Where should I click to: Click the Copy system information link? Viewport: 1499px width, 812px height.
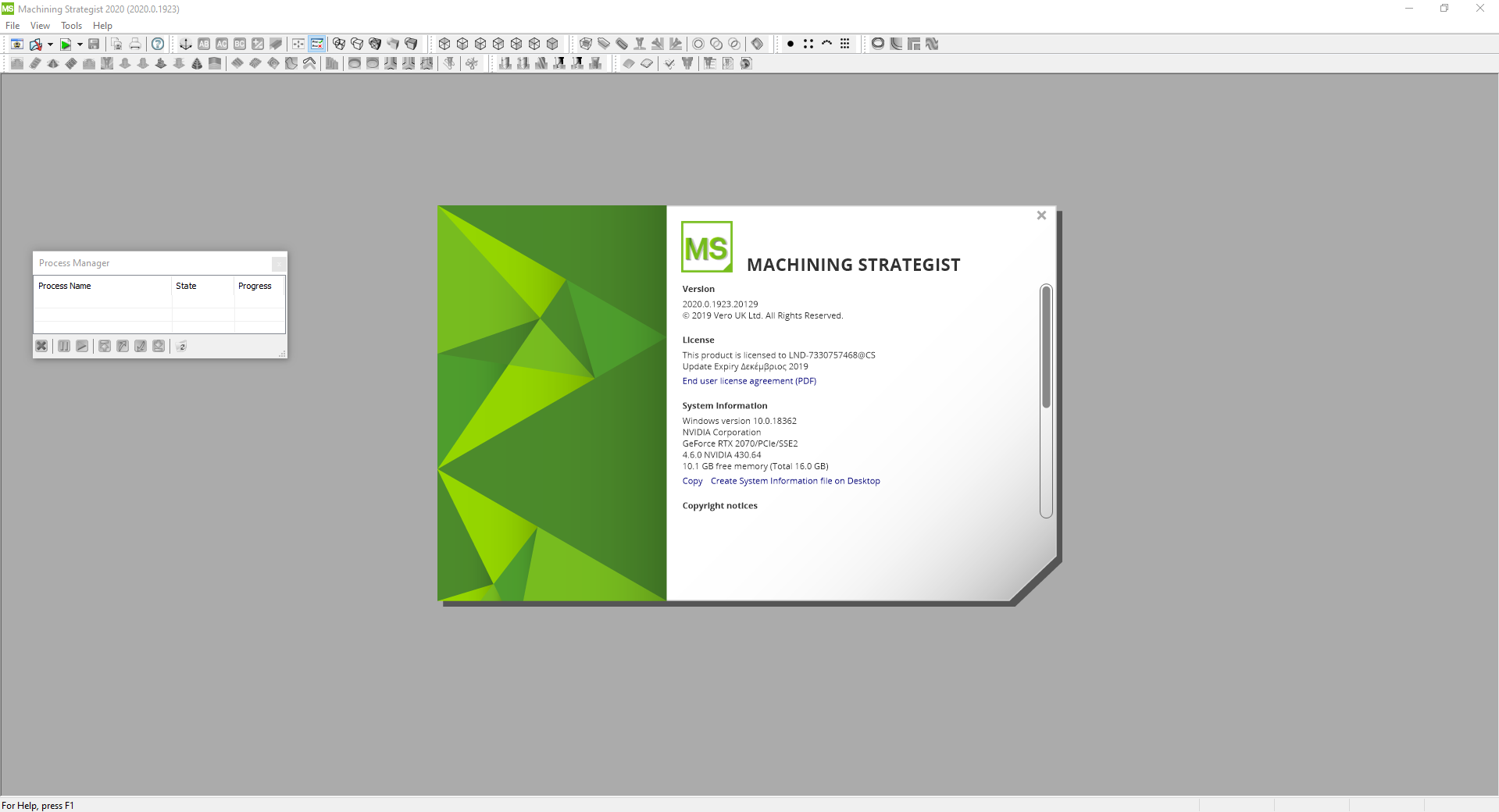click(692, 481)
